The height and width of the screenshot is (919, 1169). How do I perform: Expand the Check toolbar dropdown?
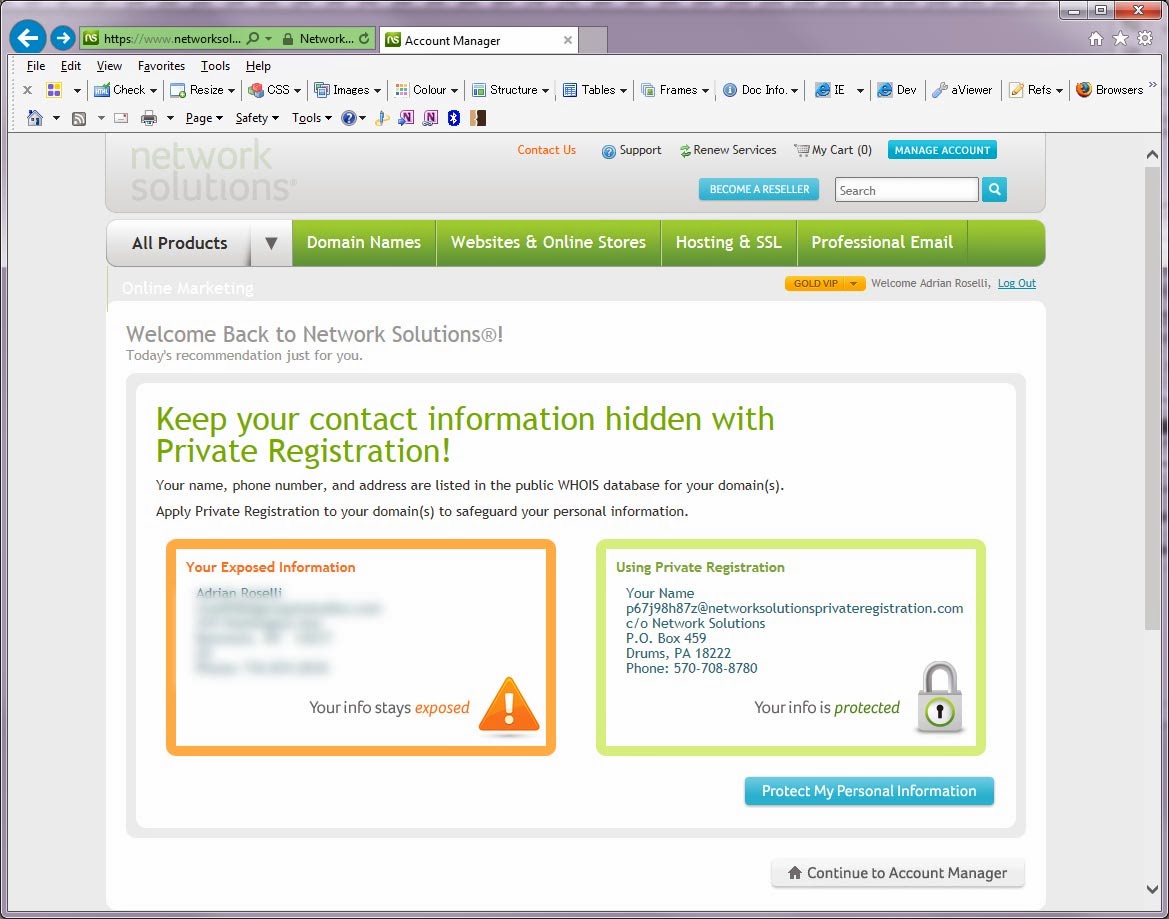tap(154, 90)
